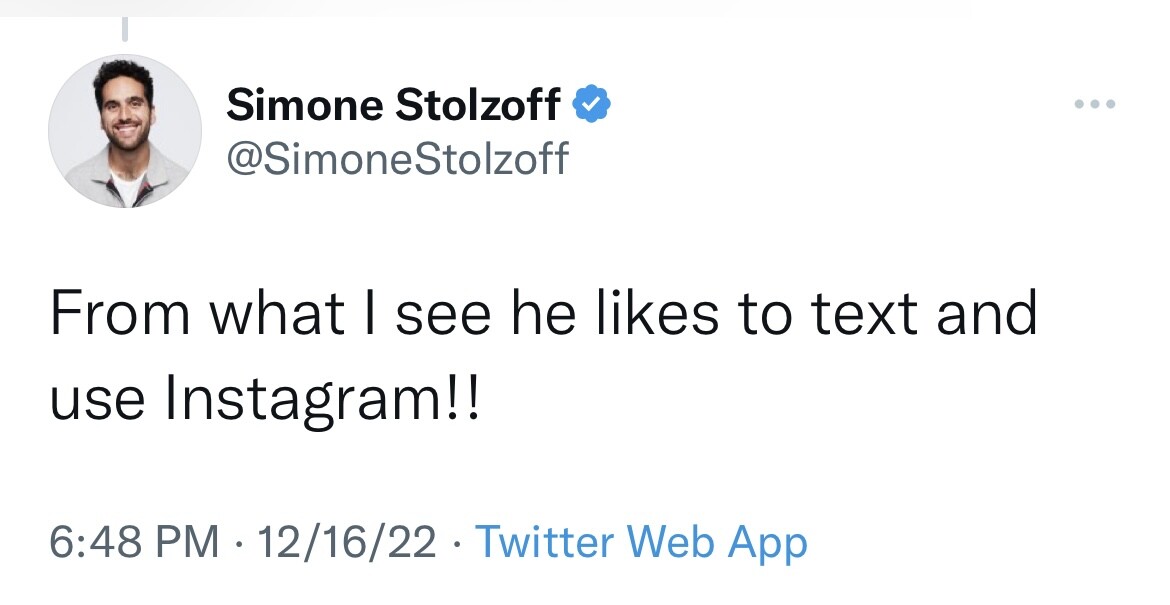Click the smiling face in the avatar
1170x605 pixels.
coord(127,108)
